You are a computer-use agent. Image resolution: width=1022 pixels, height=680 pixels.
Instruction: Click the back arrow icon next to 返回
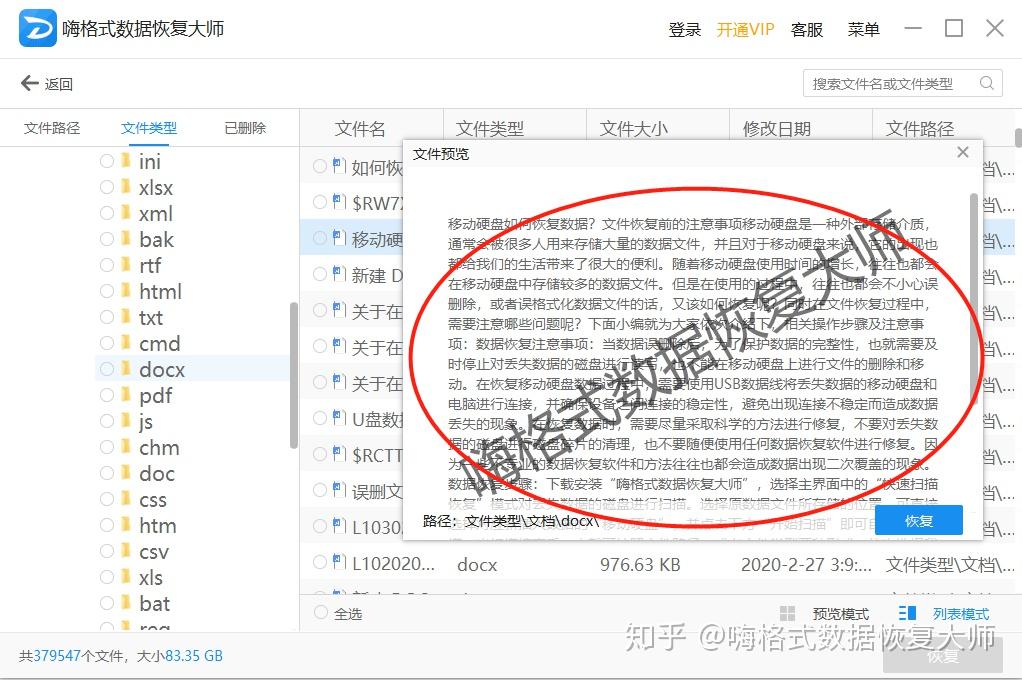(29, 83)
